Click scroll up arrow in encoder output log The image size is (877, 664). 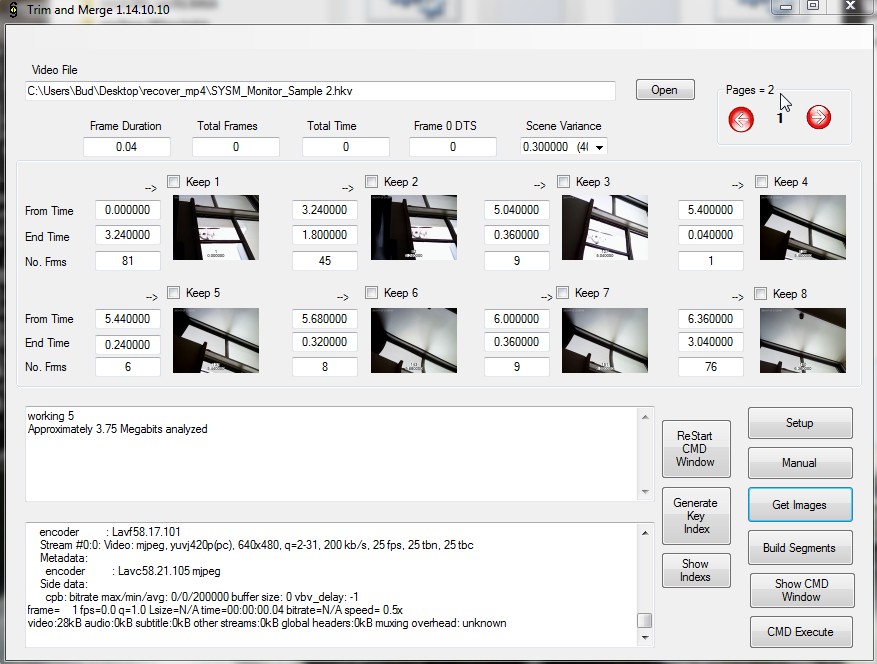click(x=645, y=533)
